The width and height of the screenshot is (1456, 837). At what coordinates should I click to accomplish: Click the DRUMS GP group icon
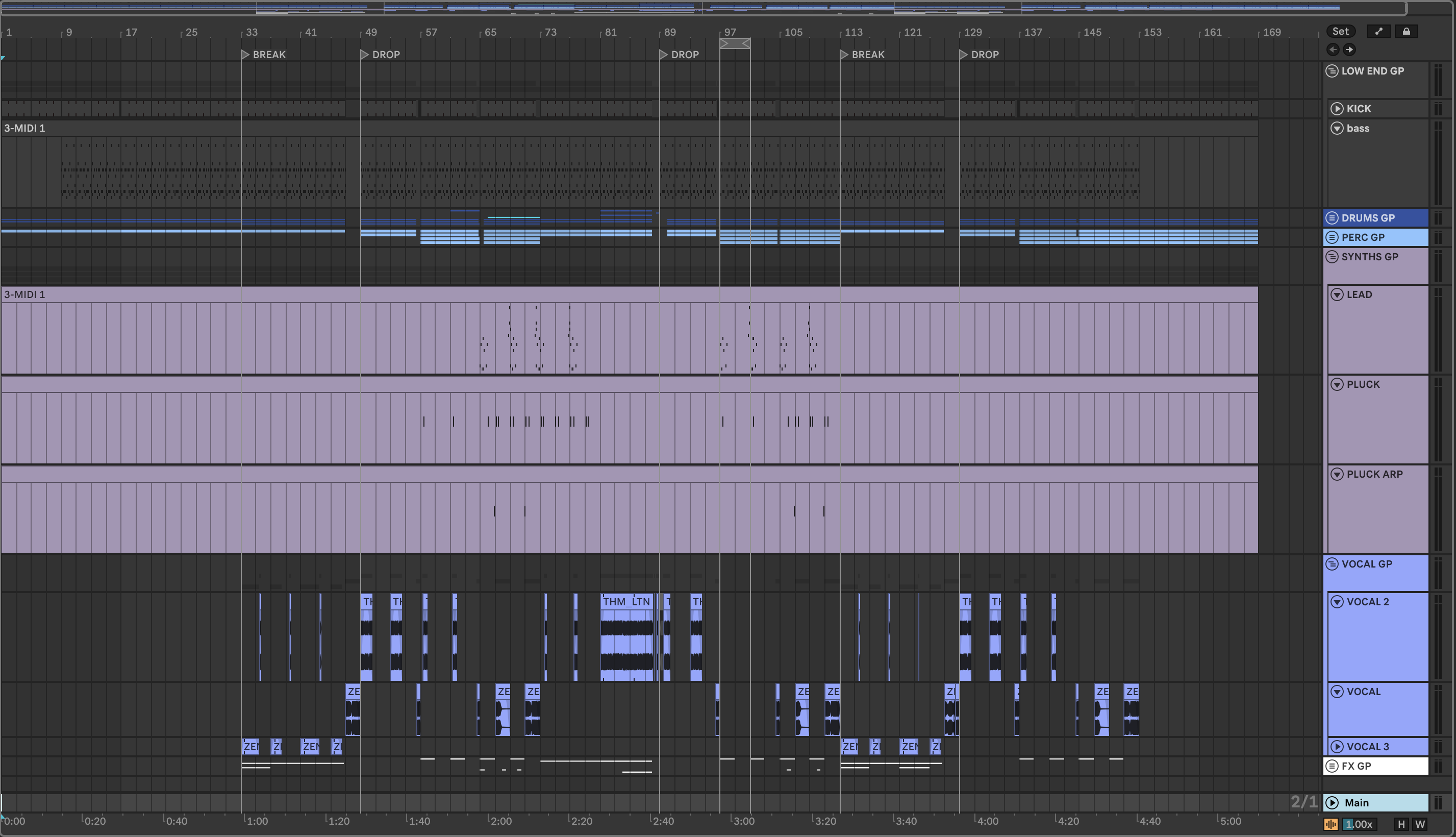click(1332, 218)
